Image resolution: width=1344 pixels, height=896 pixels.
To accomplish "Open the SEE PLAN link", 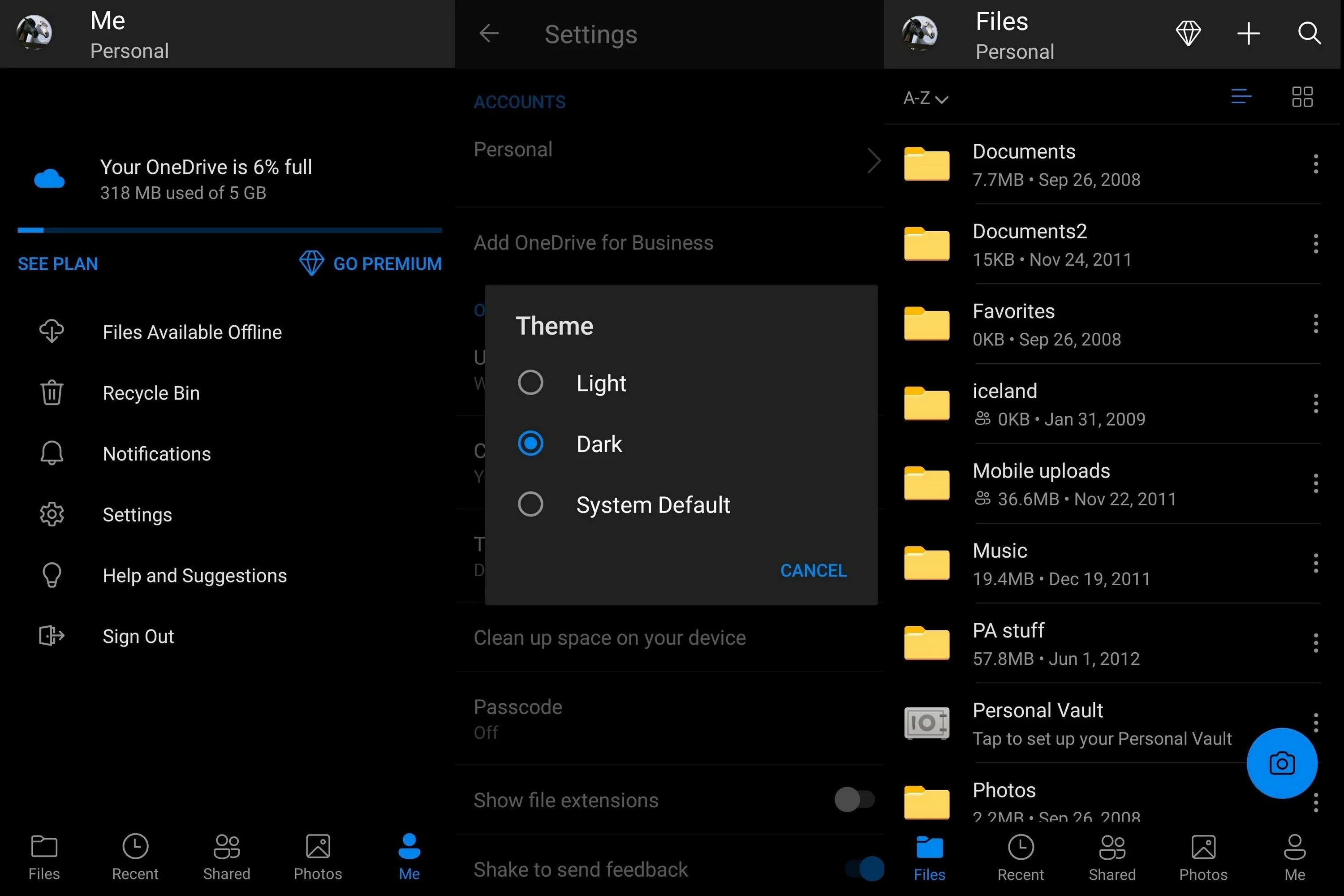I will tap(57, 263).
